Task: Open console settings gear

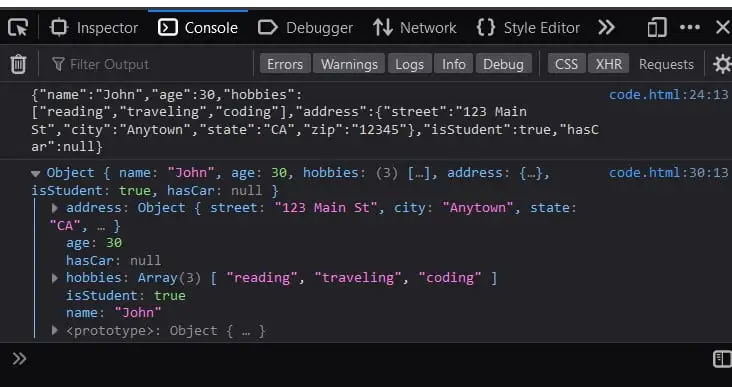Action: click(722, 64)
